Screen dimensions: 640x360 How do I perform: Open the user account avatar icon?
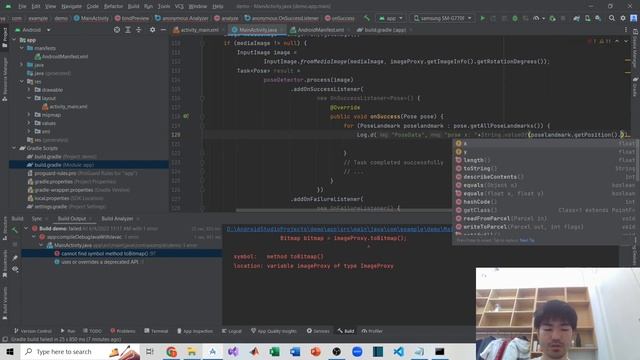tap(633, 18)
